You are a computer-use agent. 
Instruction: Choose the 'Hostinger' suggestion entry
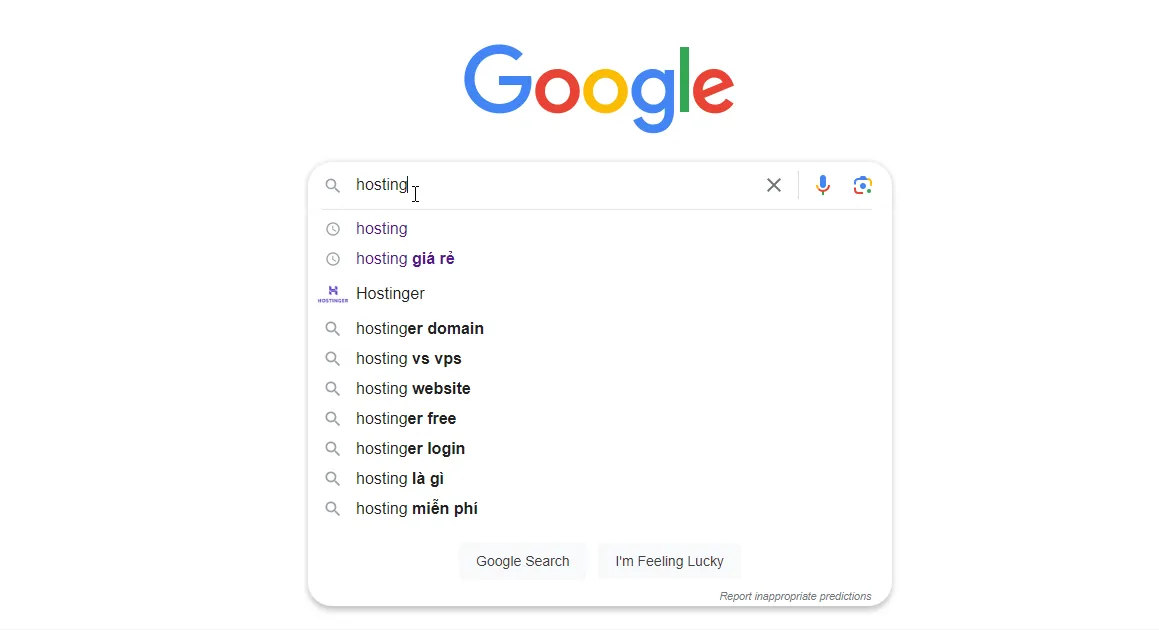click(x=390, y=293)
